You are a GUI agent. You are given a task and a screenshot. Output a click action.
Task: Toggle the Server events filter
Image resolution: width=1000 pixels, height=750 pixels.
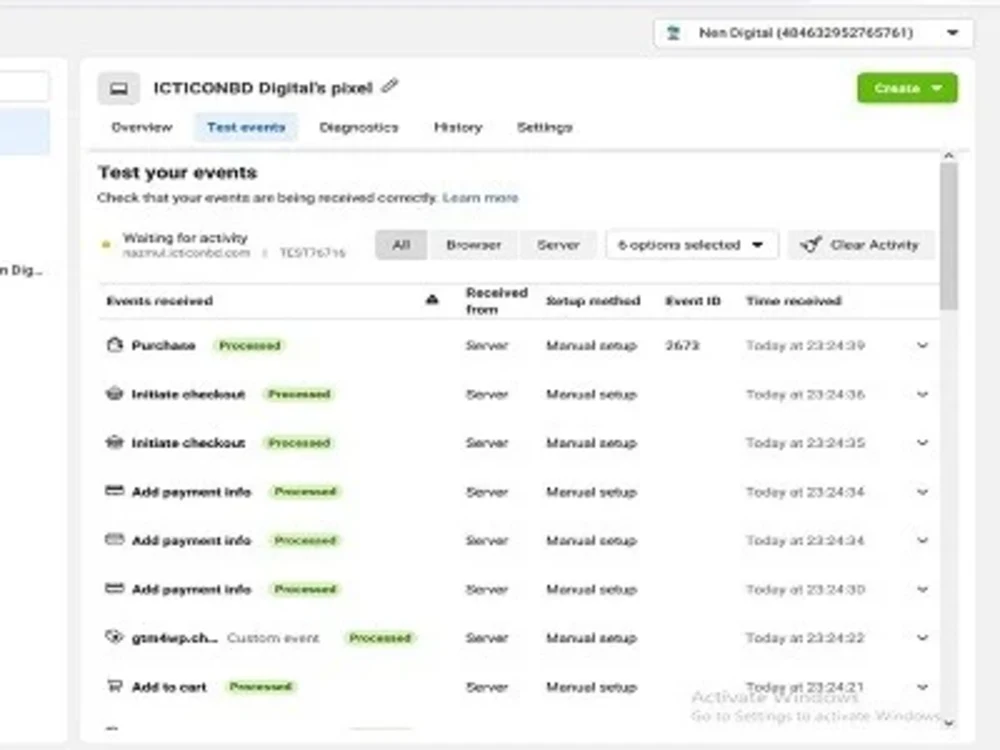558,244
